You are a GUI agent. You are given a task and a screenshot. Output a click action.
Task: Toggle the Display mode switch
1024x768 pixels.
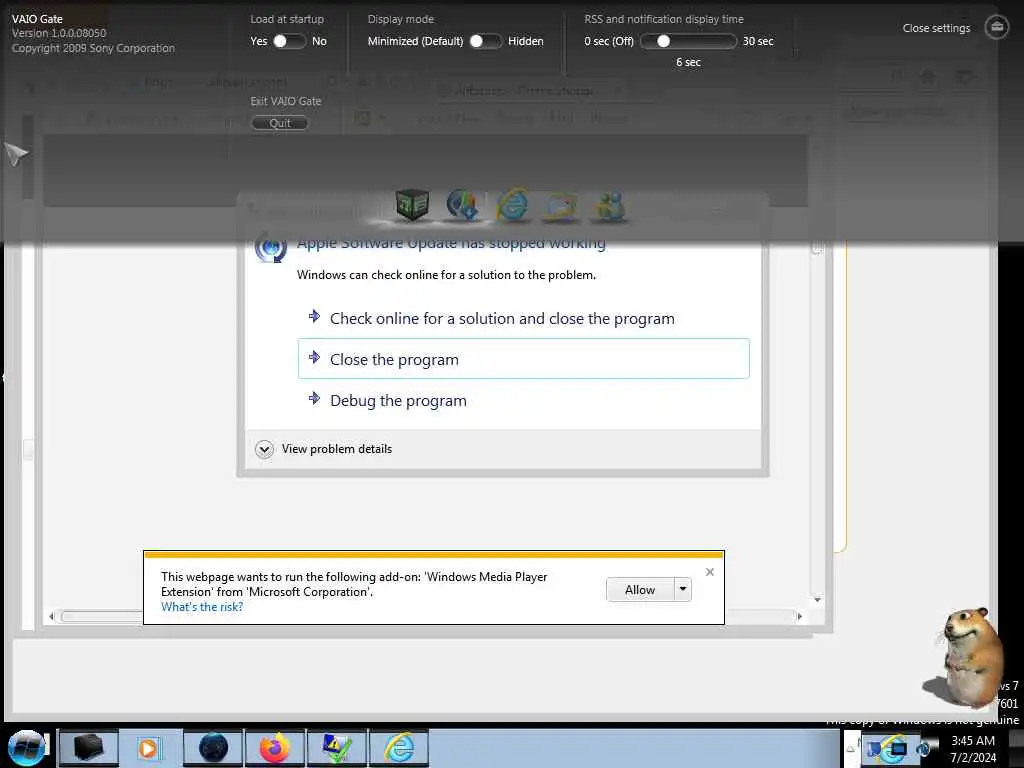(485, 41)
